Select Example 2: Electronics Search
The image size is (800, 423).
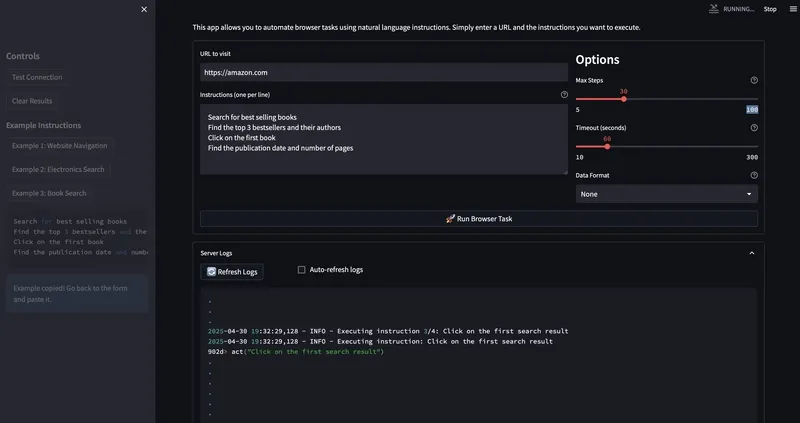tap(58, 169)
